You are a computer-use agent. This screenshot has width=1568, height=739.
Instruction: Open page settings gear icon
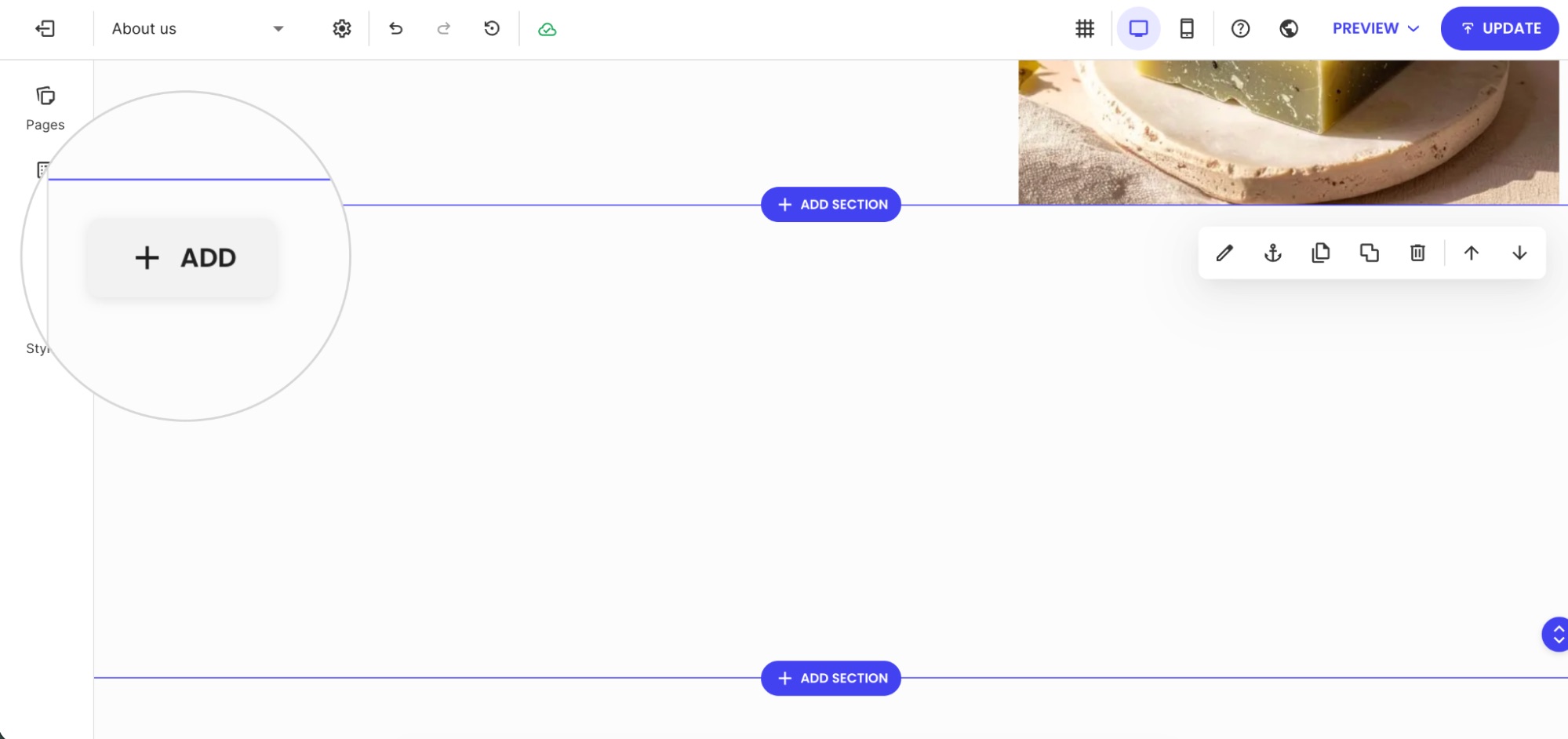pos(342,29)
